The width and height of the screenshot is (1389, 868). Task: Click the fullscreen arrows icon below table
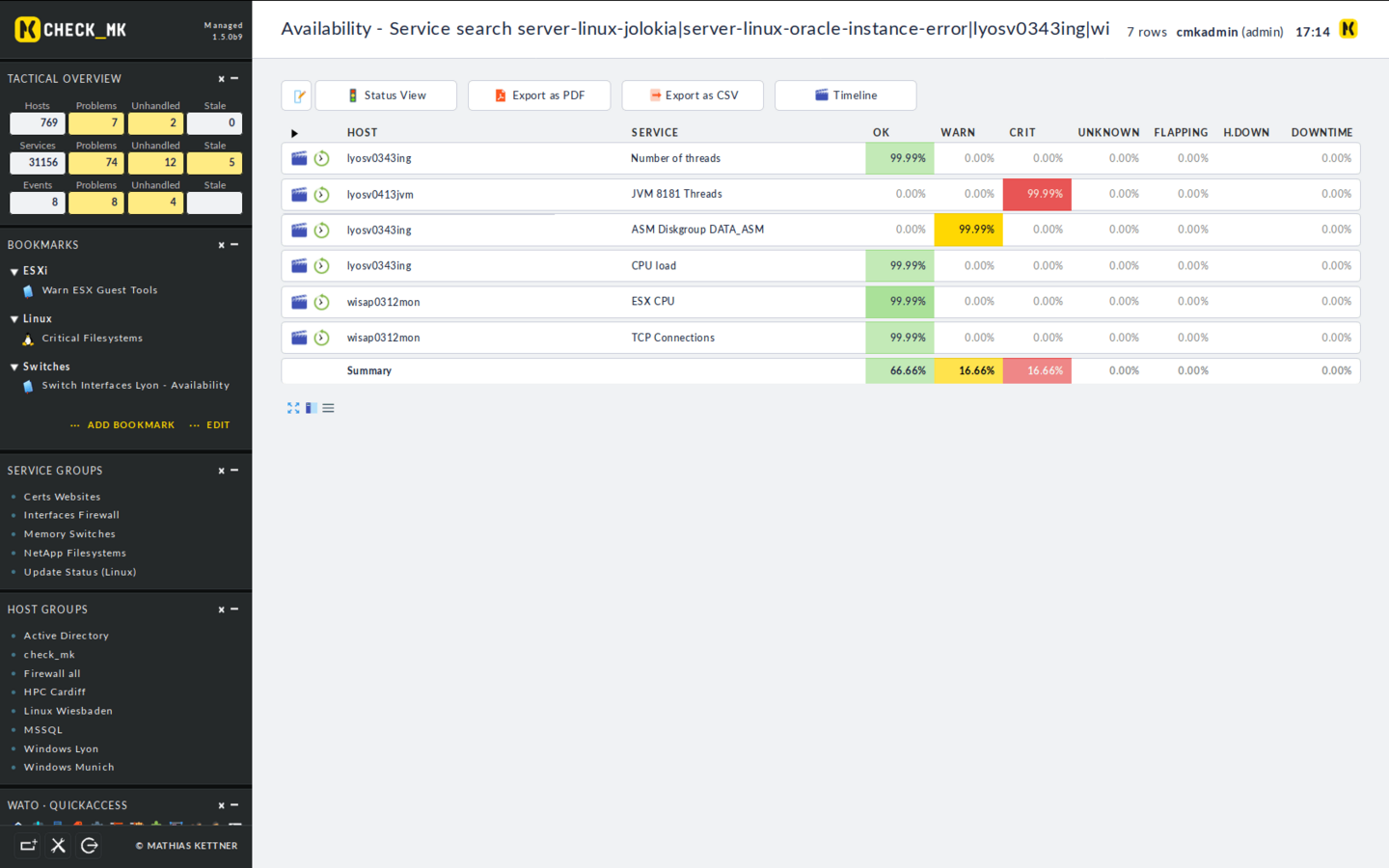[x=293, y=408]
